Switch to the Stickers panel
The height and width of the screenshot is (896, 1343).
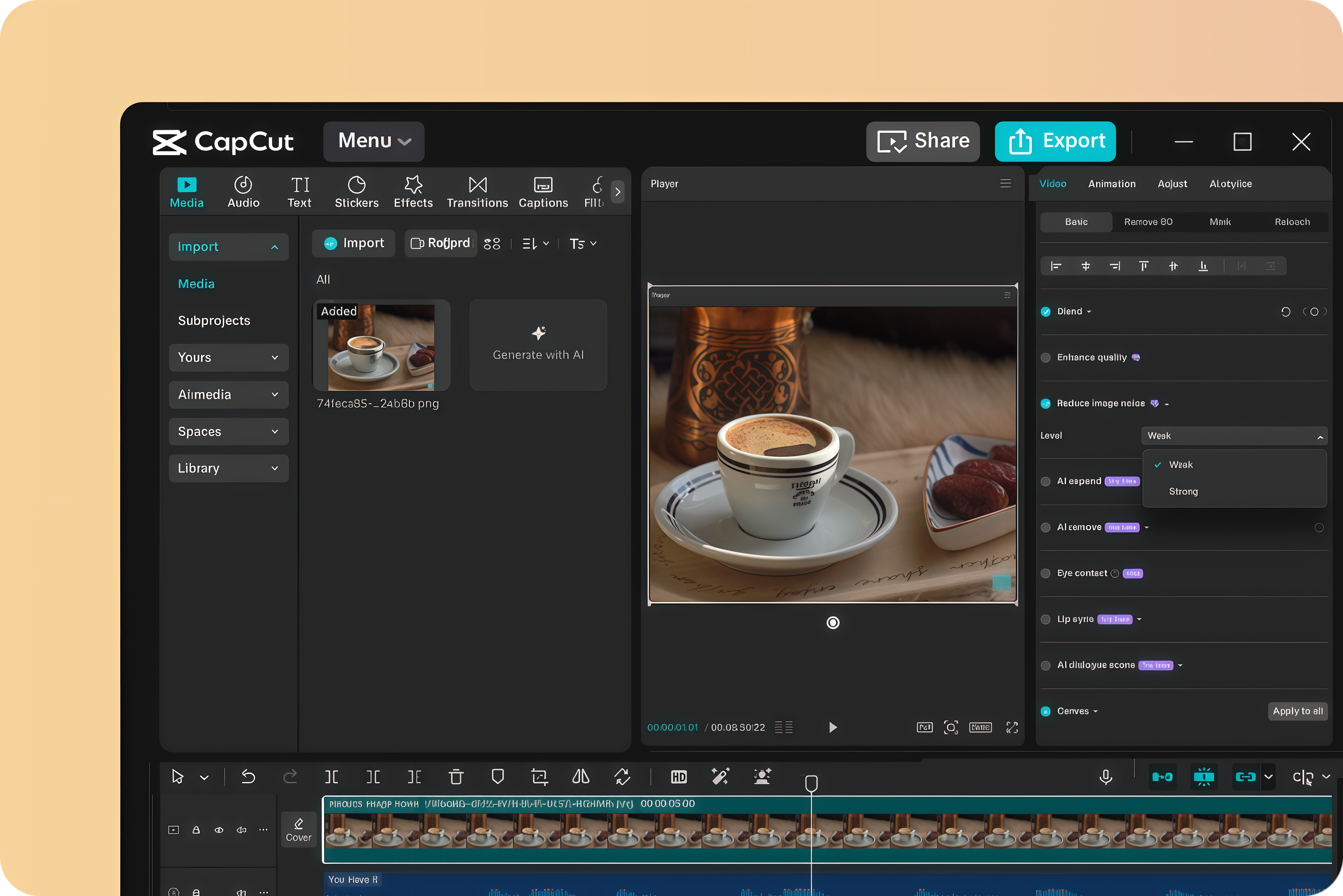point(356,192)
